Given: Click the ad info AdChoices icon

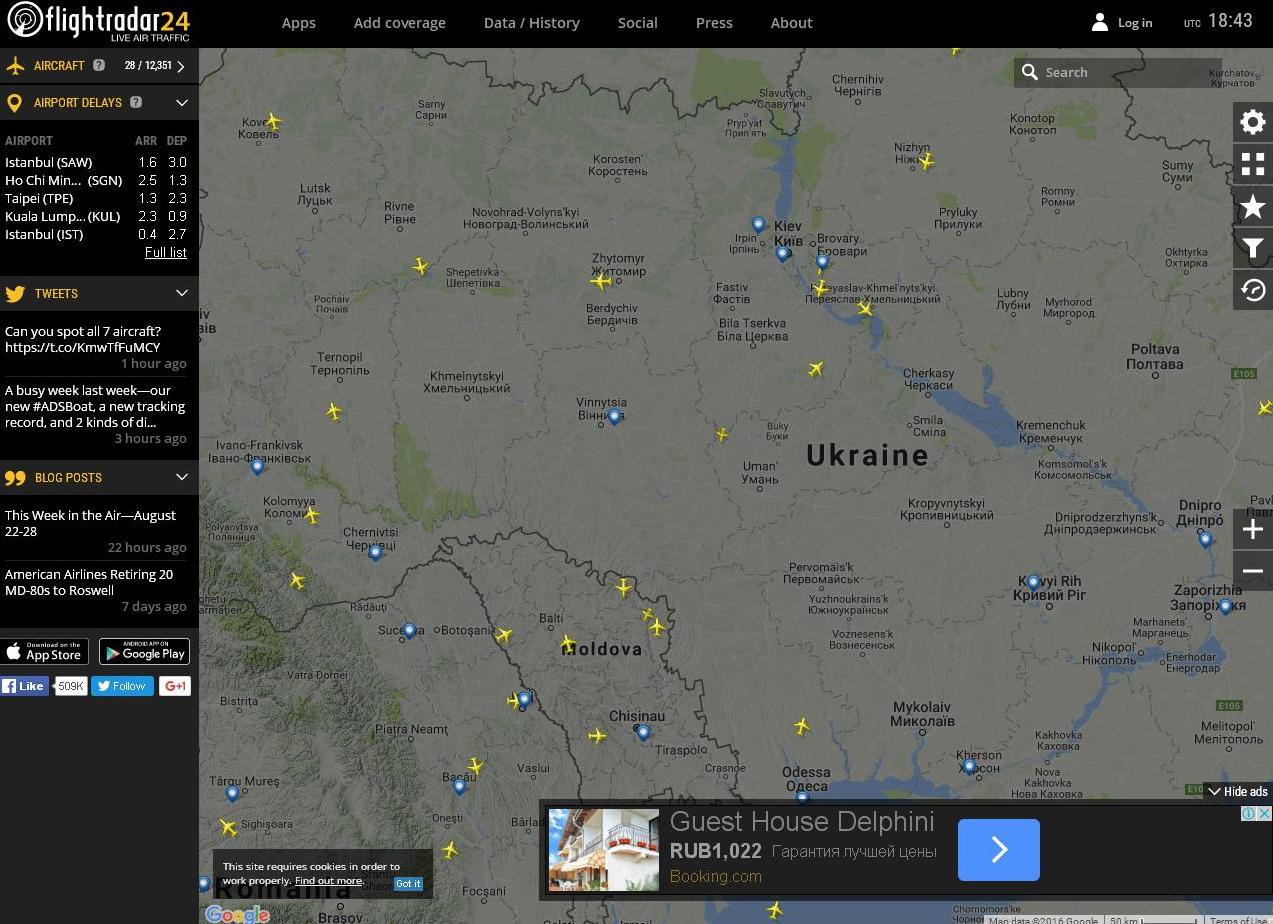Looking at the screenshot, I should pos(1250,814).
